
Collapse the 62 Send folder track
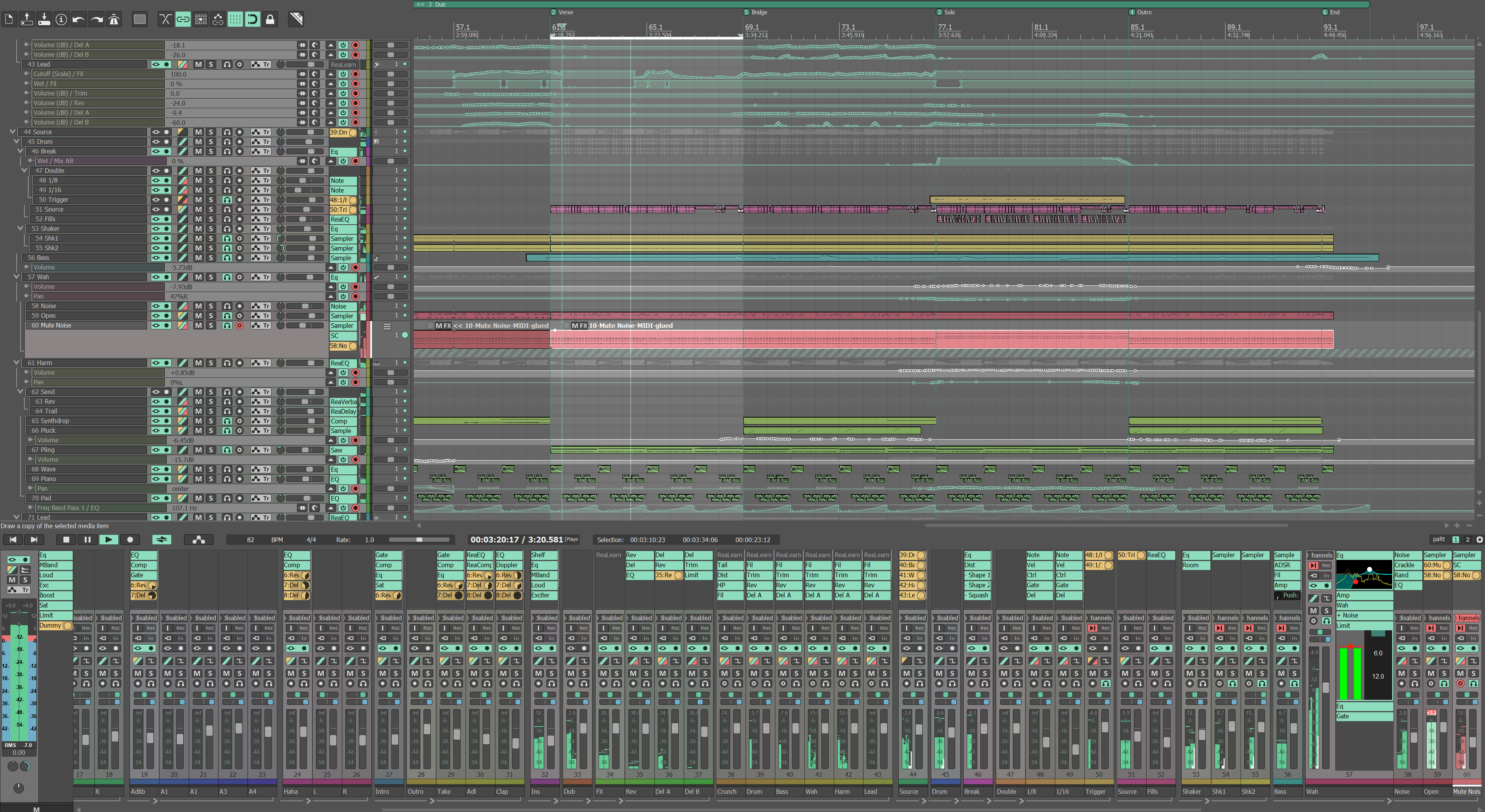coord(20,392)
